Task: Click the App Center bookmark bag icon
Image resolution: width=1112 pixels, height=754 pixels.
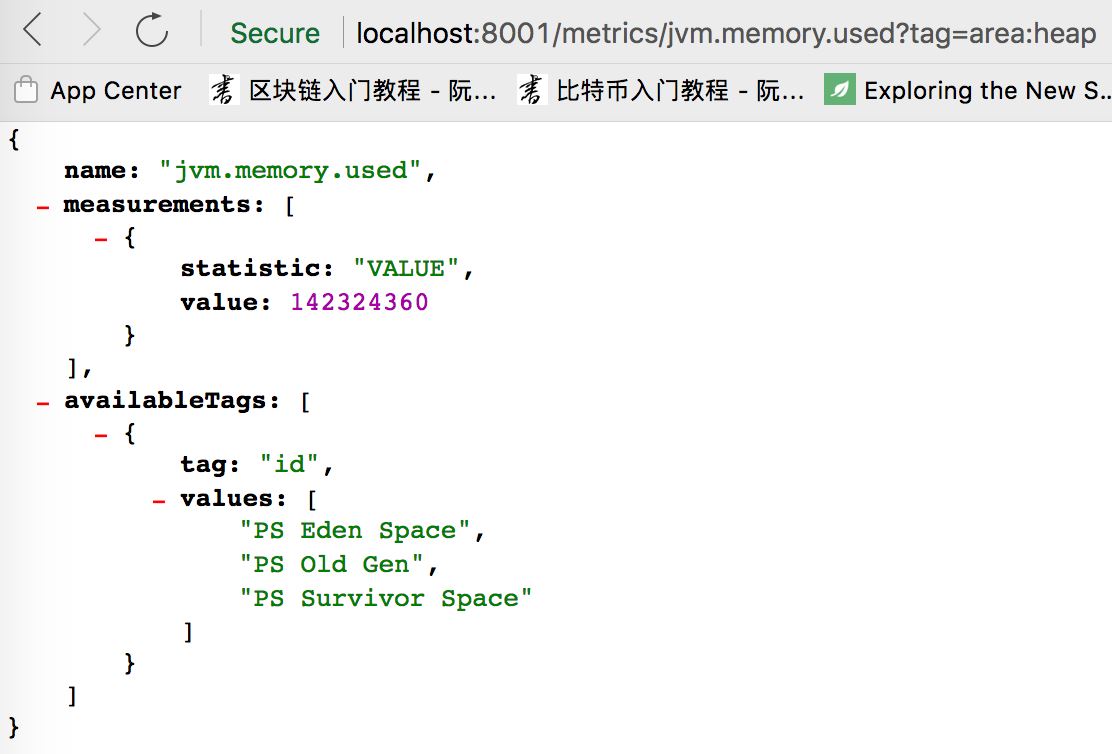Action: pos(26,91)
